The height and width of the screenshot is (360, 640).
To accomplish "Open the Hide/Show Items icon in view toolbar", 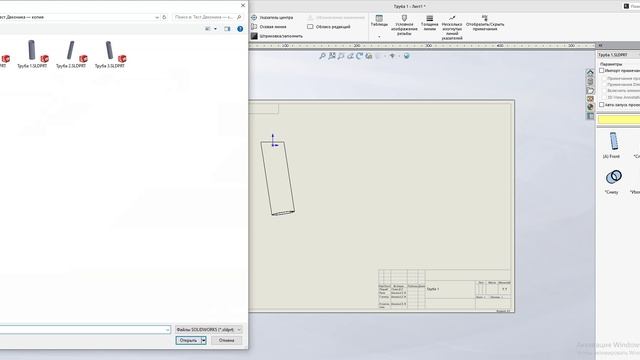I will click(392, 56).
